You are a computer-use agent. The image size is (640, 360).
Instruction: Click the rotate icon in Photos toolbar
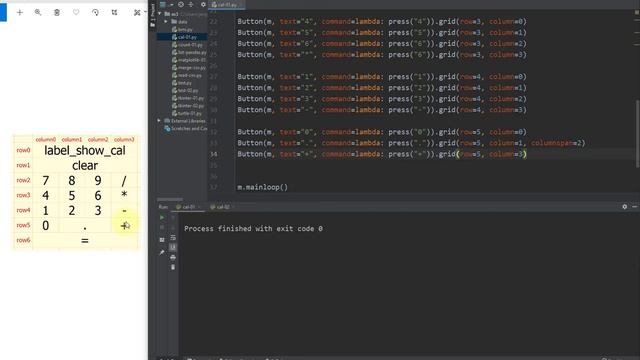(95, 13)
